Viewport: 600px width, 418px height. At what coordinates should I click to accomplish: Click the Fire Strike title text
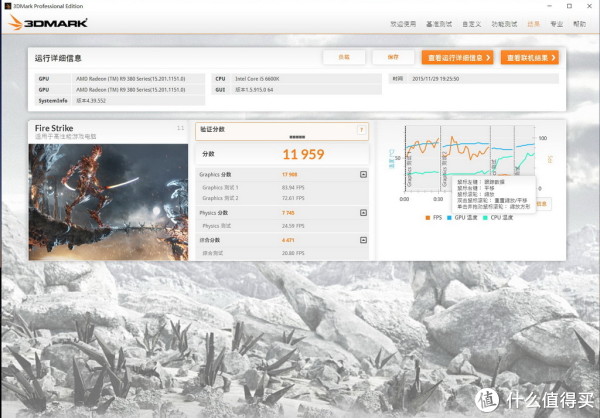coord(54,128)
